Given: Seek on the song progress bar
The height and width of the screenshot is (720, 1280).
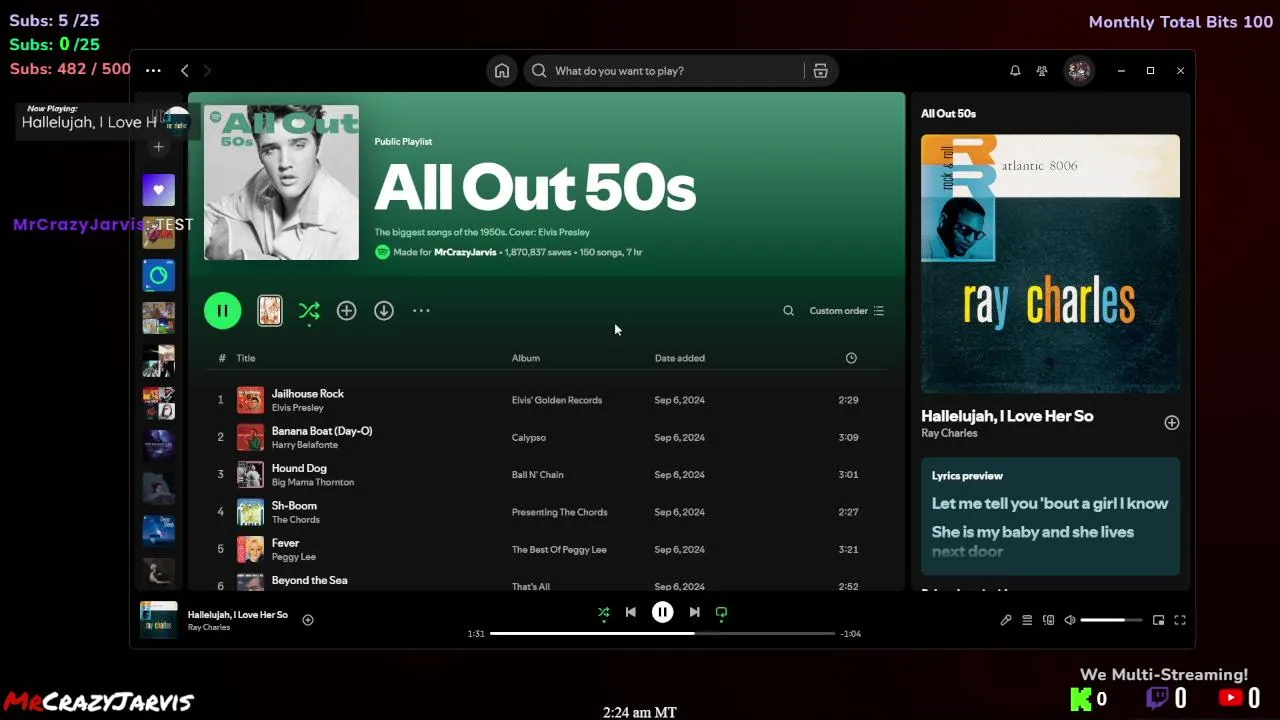Looking at the screenshot, I should click(662, 633).
